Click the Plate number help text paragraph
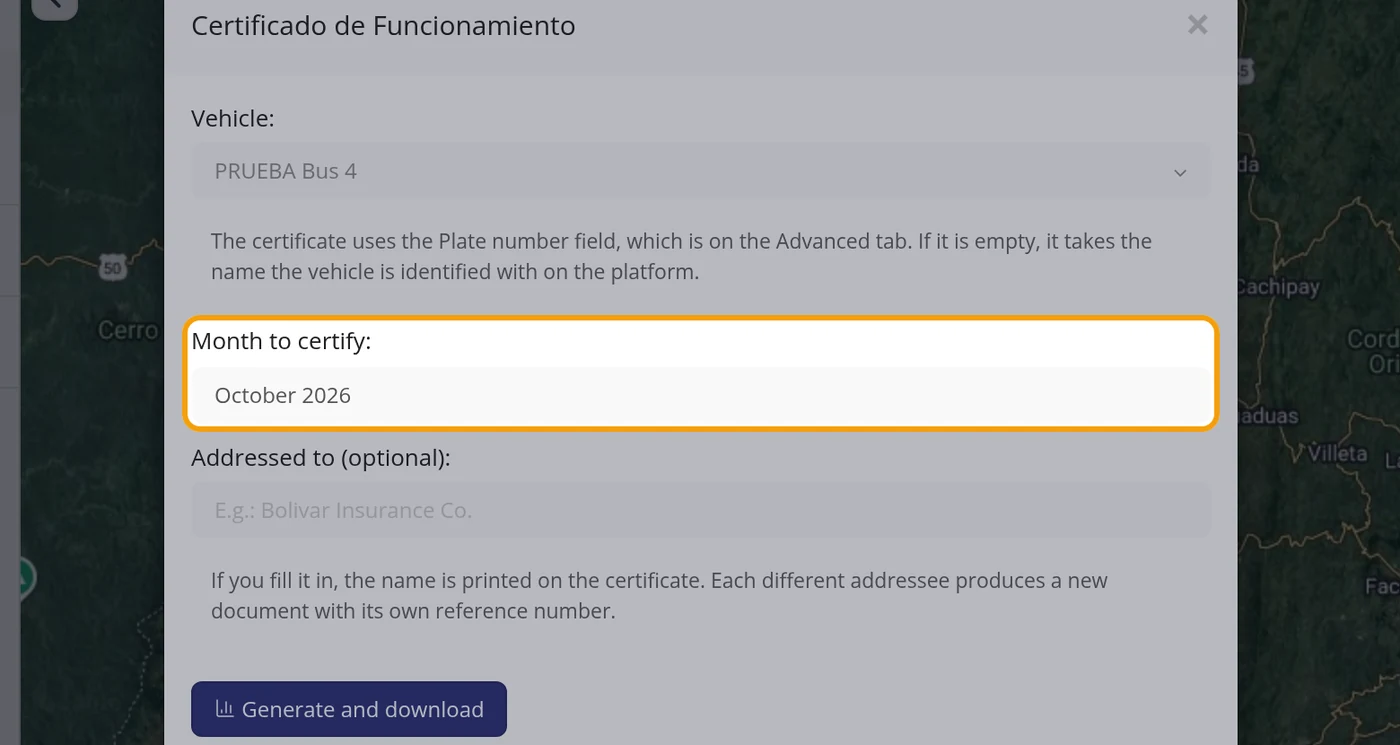 tap(681, 256)
